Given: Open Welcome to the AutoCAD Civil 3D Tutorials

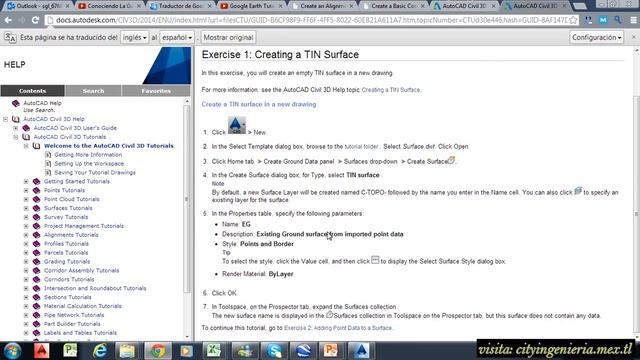Looking at the screenshot, I should [109, 146].
